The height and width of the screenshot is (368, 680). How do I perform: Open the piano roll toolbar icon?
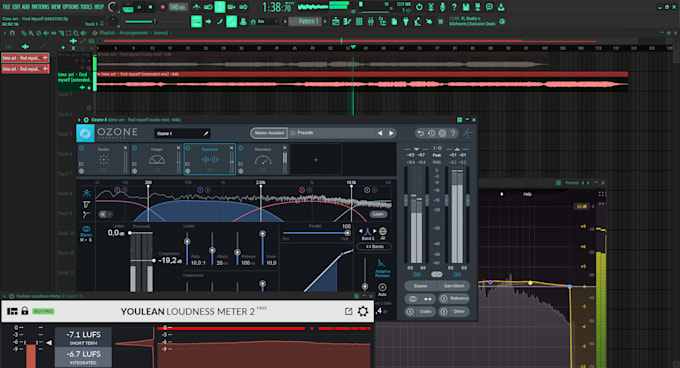(347, 21)
